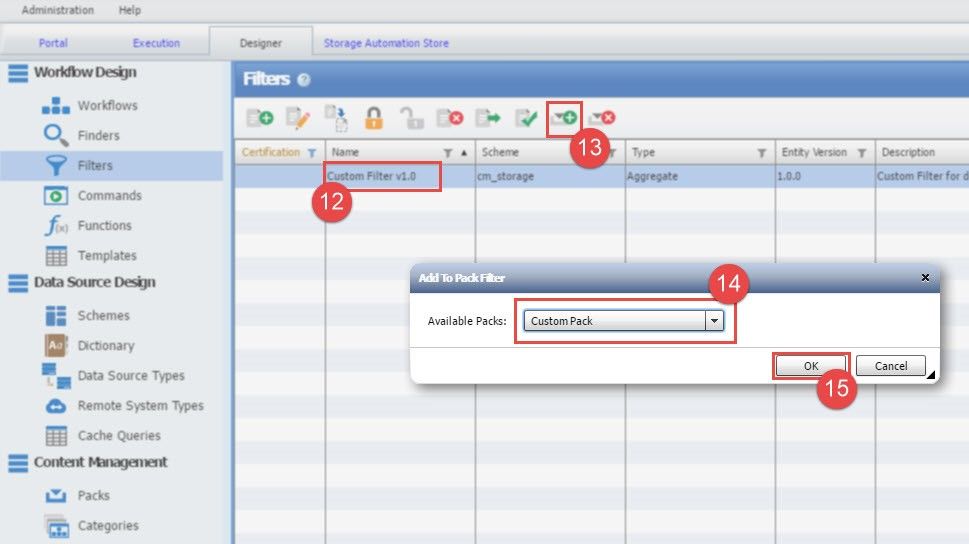This screenshot has width=969, height=544.
Task: Click the Custom Pack selection field
Action: coord(615,320)
